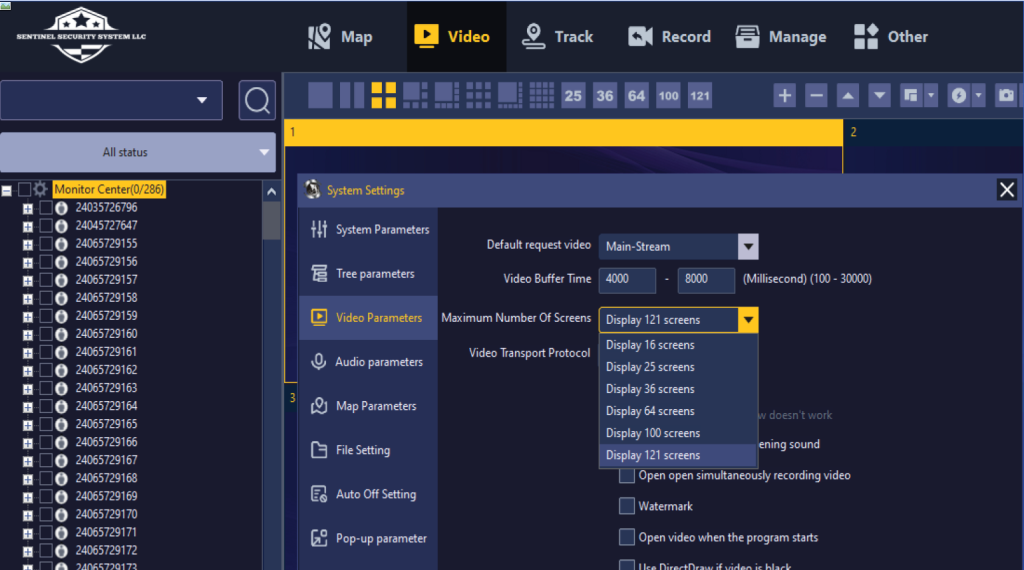Click the Video Buffer Time 4000 field
The height and width of the screenshot is (570, 1024).
coord(627,279)
